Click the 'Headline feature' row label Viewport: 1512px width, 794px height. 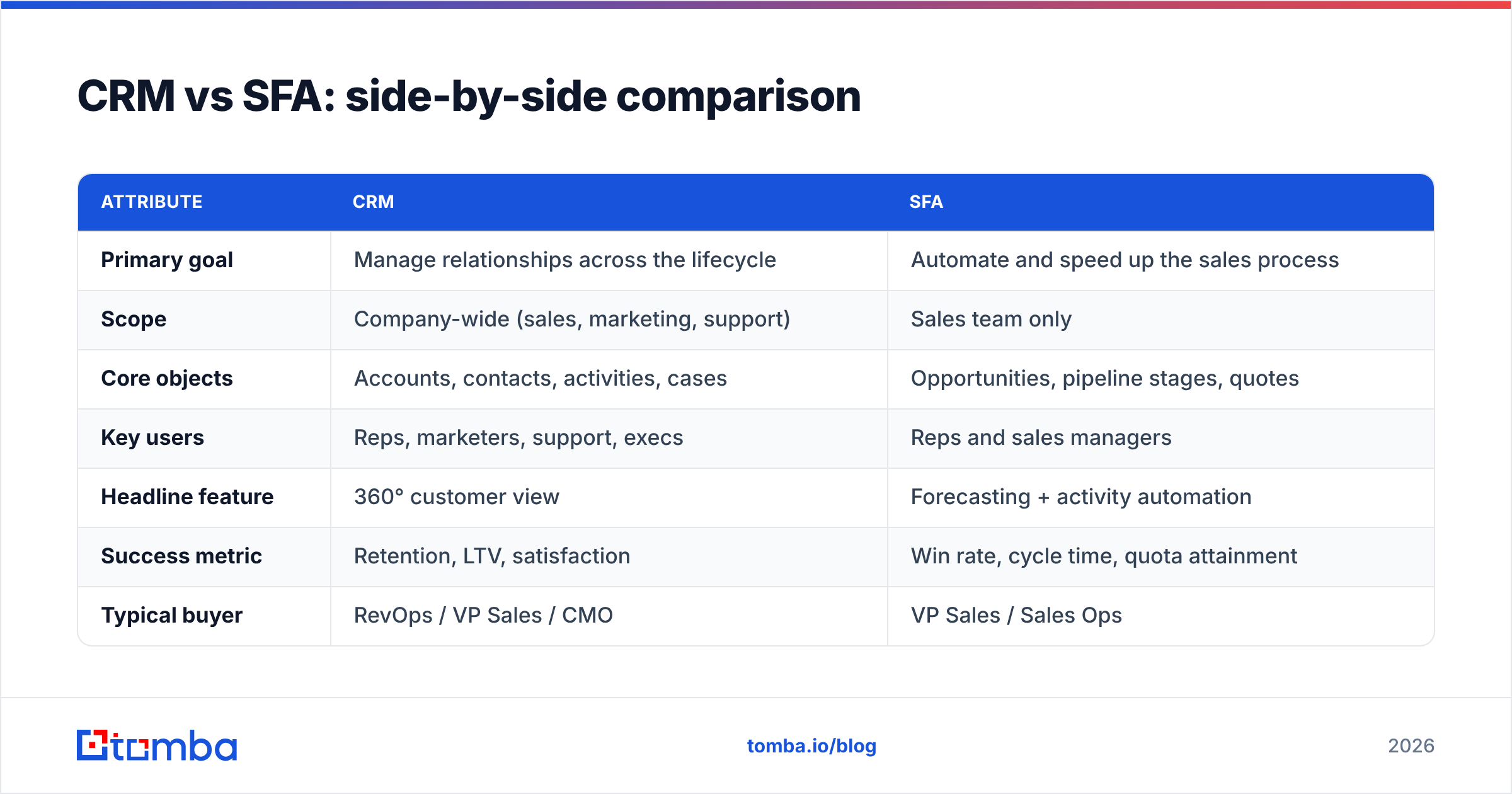click(x=187, y=497)
